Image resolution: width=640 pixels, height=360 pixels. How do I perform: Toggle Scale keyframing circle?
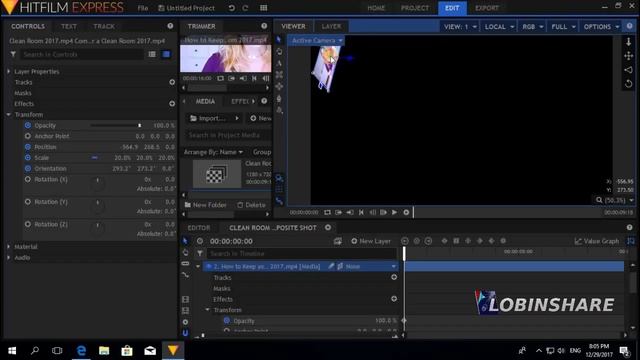pyautogui.click(x=28, y=158)
